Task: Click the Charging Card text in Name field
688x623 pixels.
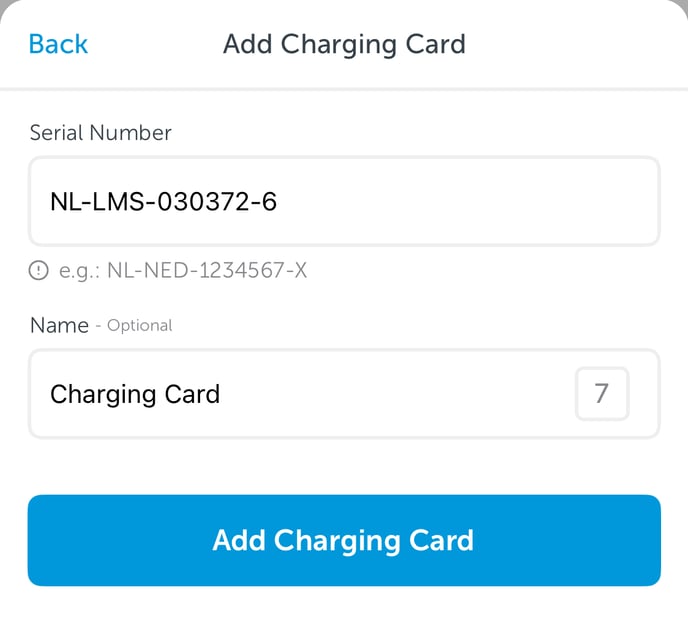Action: (135, 394)
